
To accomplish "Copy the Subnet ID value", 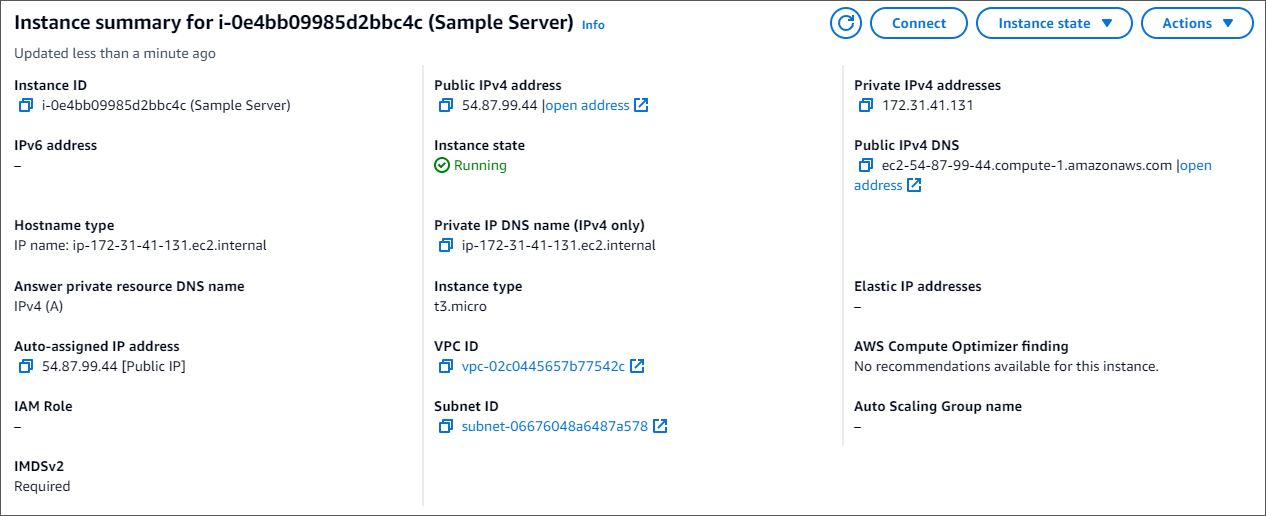I will [x=446, y=426].
